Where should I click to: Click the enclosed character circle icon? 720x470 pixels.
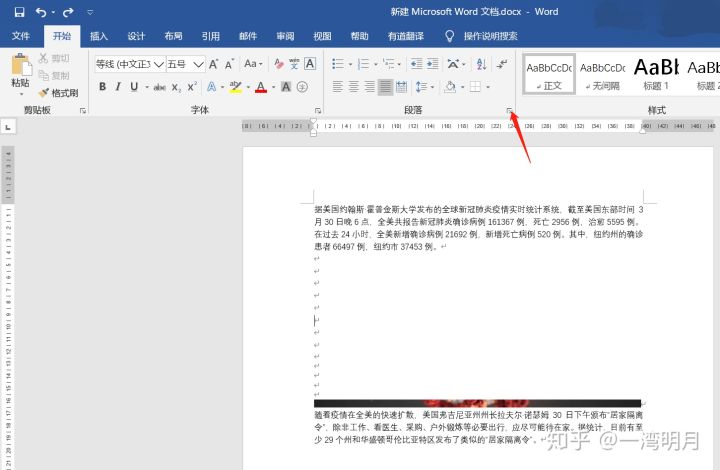pos(302,87)
